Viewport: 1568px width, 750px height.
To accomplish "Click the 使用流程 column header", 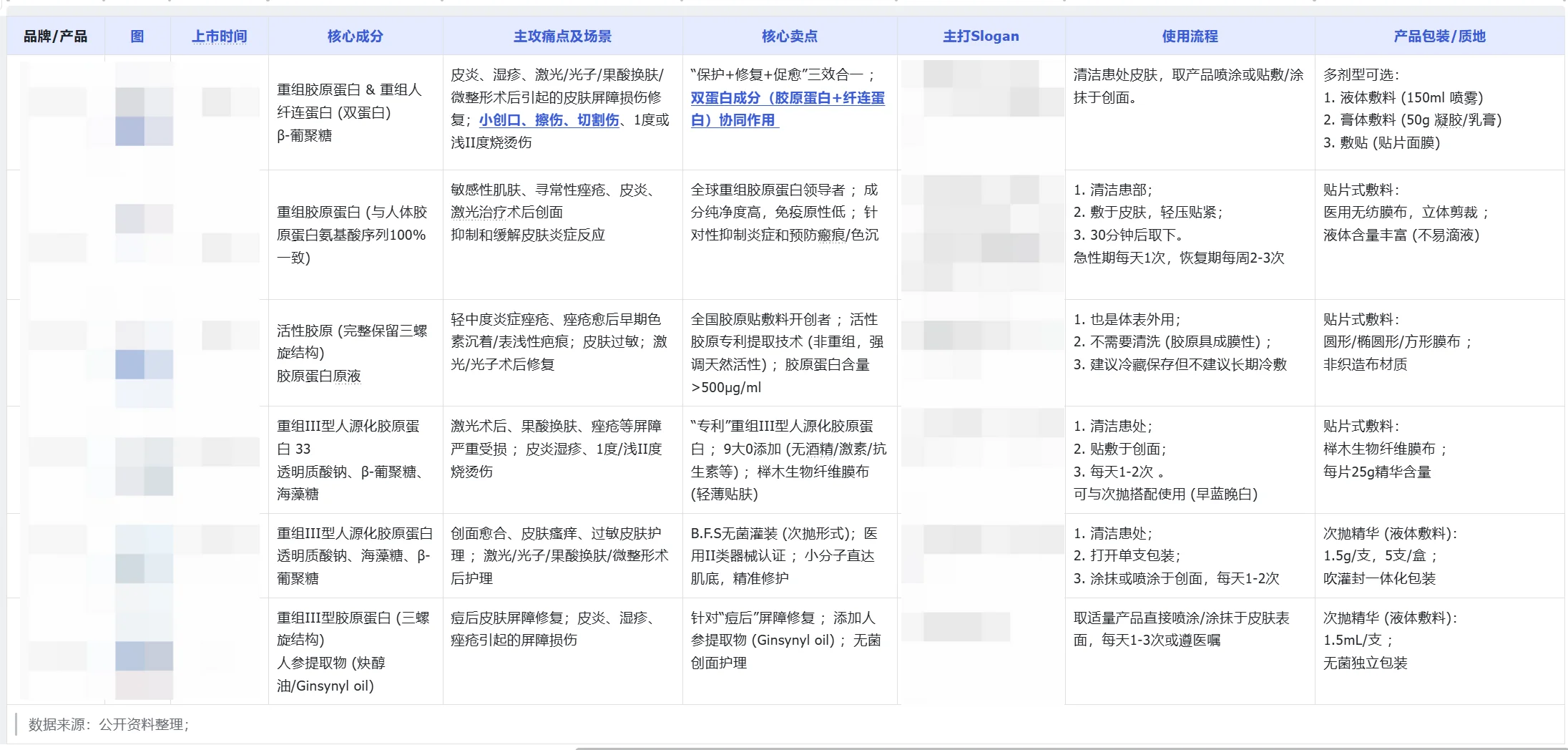I will pos(1190,36).
